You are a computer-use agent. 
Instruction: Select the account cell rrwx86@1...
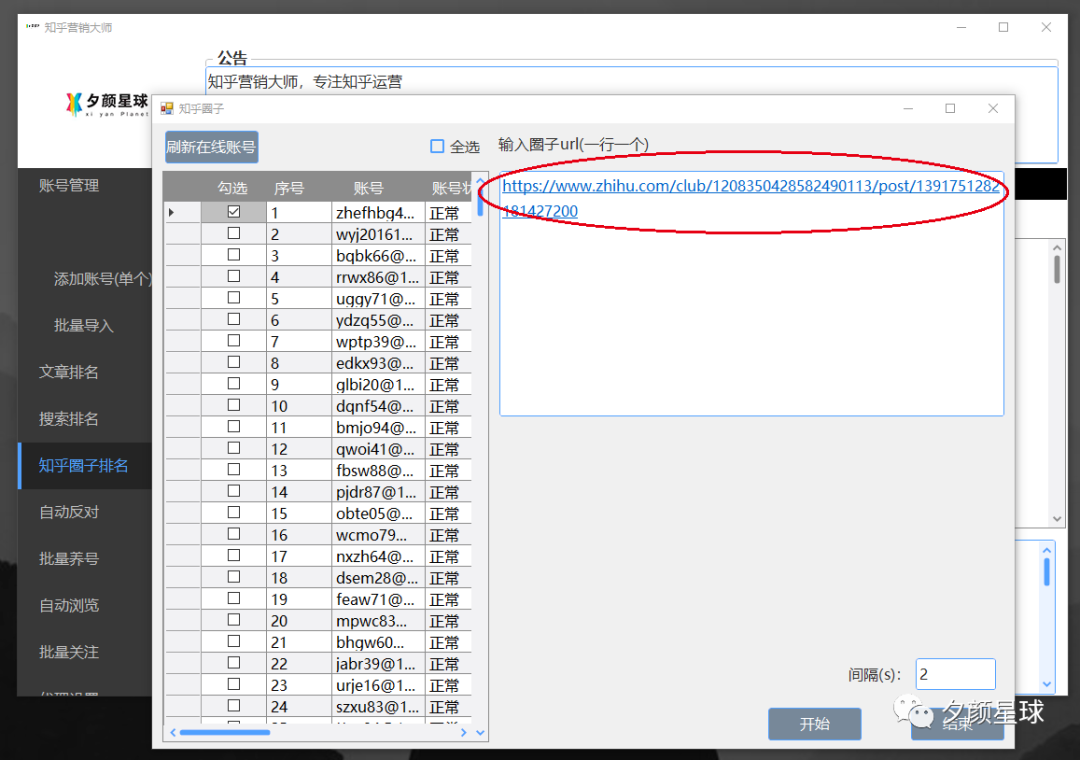click(377, 277)
